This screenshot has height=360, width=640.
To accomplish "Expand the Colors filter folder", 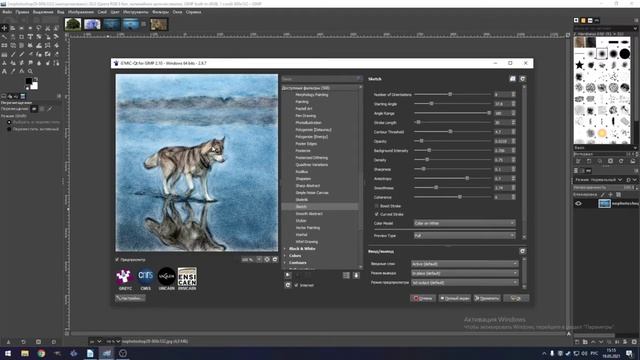I will click(x=285, y=256).
